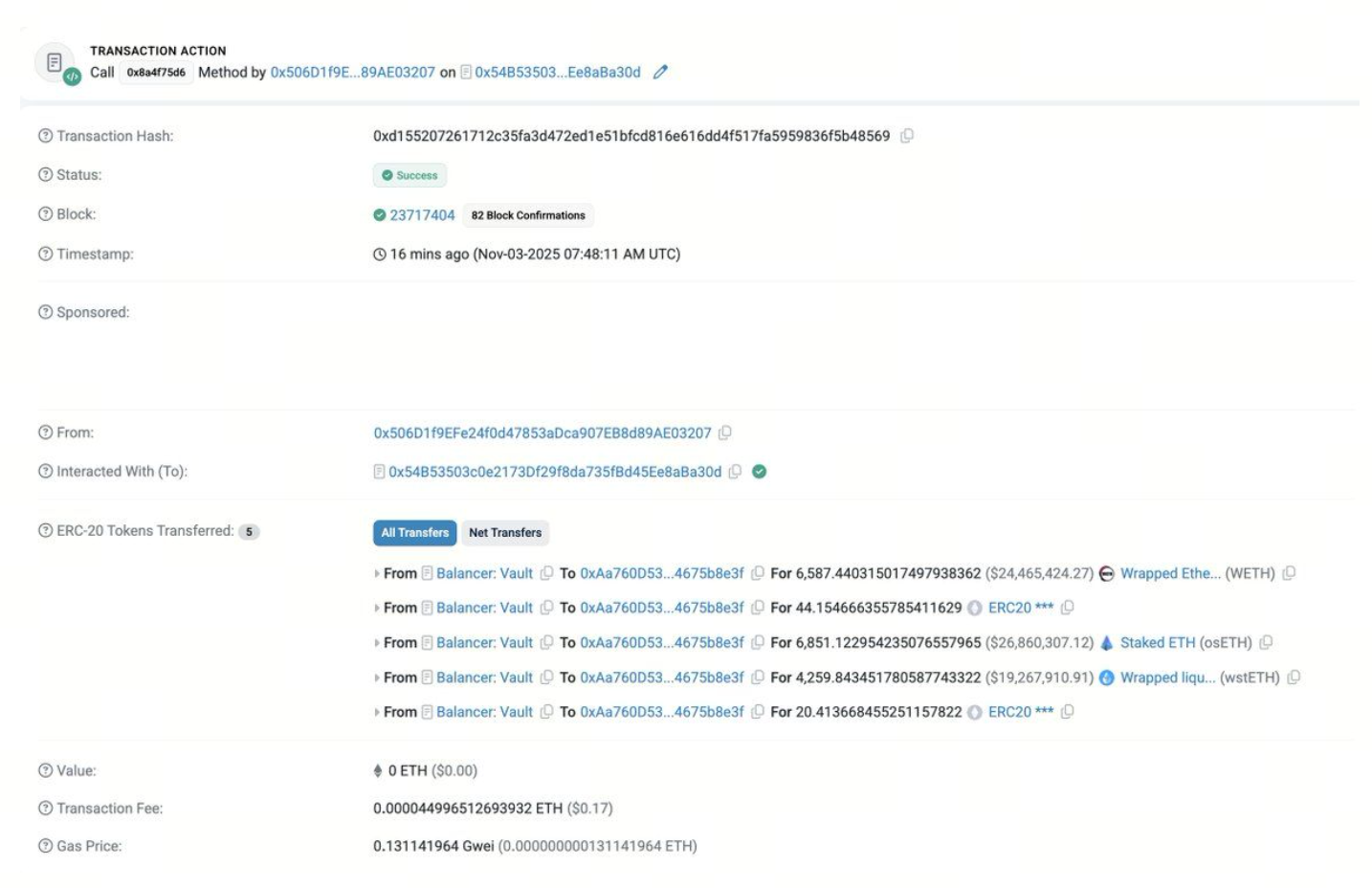1372x888 pixels.
Task: Click the osETH token logo icon
Action: [1107, 643]
